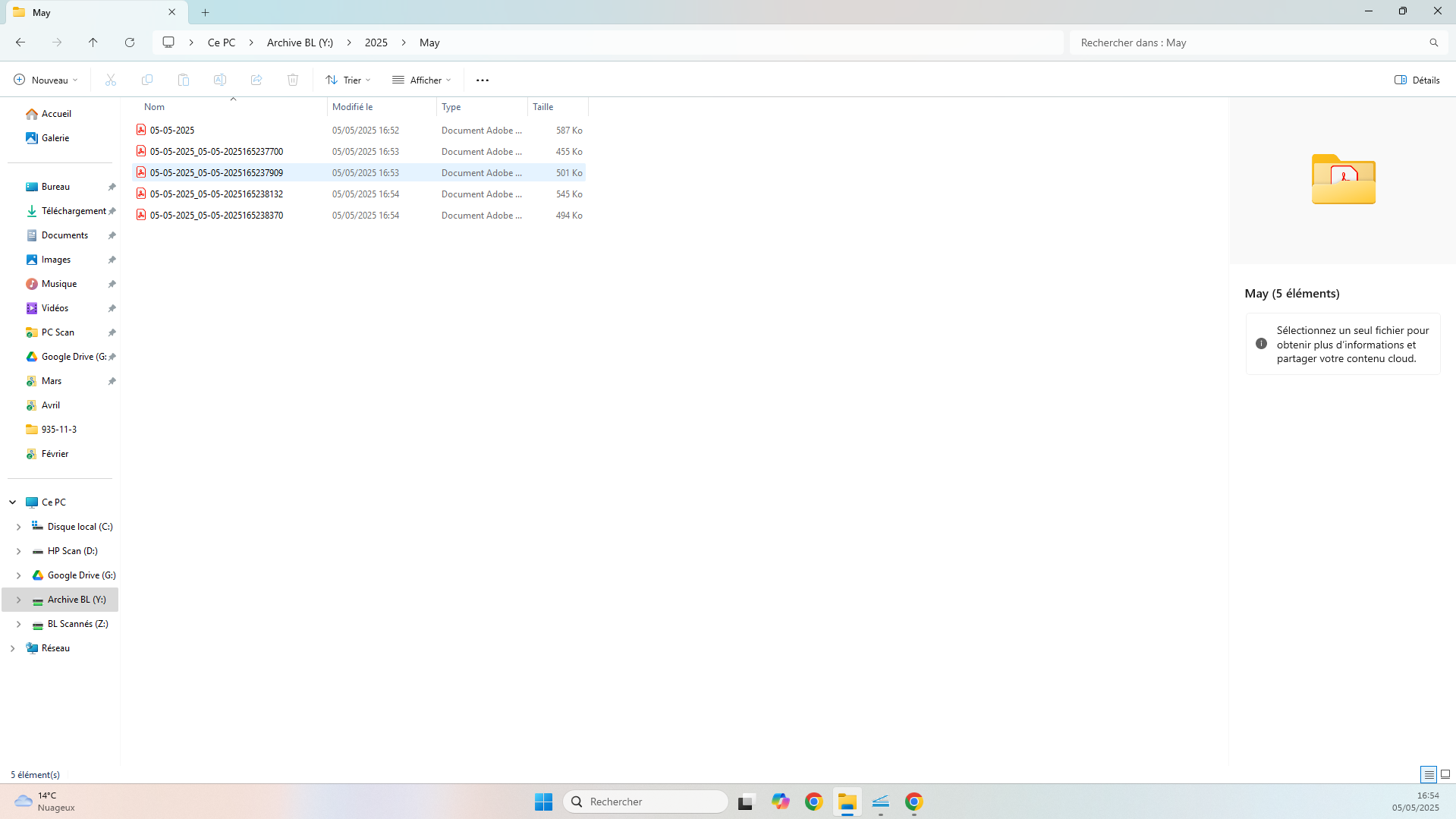The width and height of the screenshot is (1456, 819).
Task: Click the Delete trash icon in toolbar
Action: (293, 80)
